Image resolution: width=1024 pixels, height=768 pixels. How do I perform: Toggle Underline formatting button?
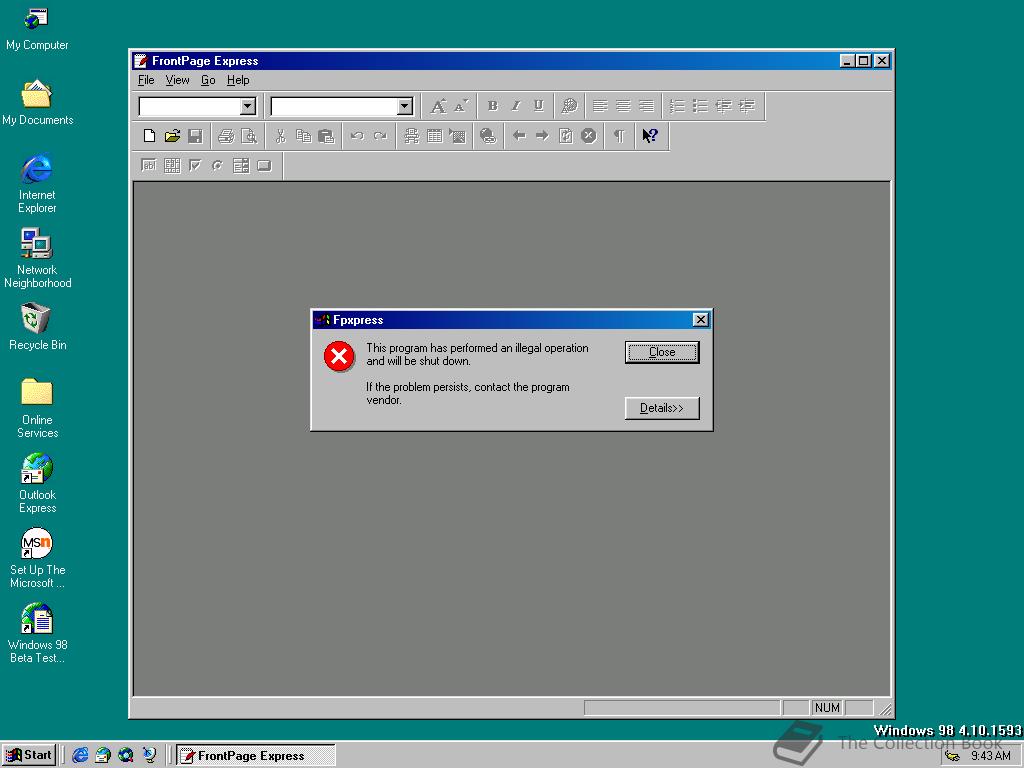click(538, 106)
